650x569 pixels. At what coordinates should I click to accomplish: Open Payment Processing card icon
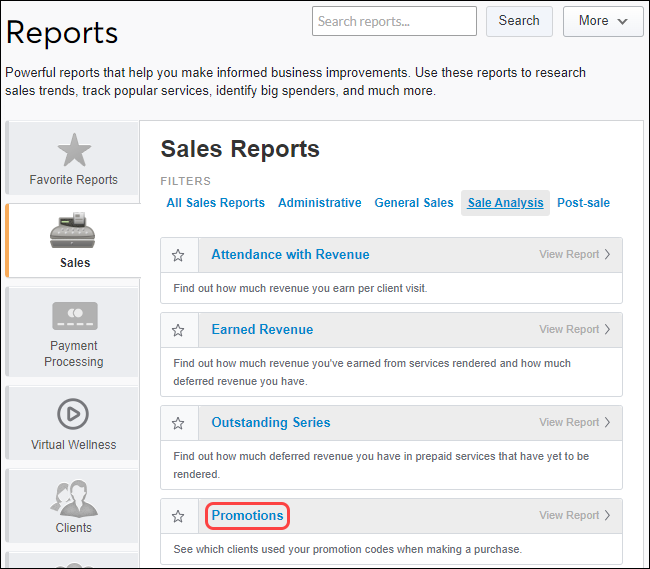[x=74, y=317]
